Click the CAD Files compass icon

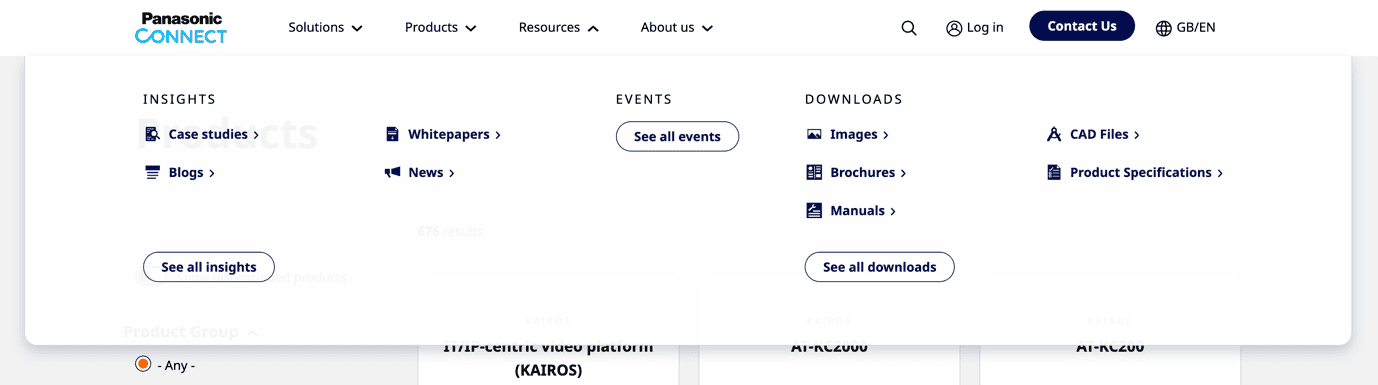pos(1053,134)
